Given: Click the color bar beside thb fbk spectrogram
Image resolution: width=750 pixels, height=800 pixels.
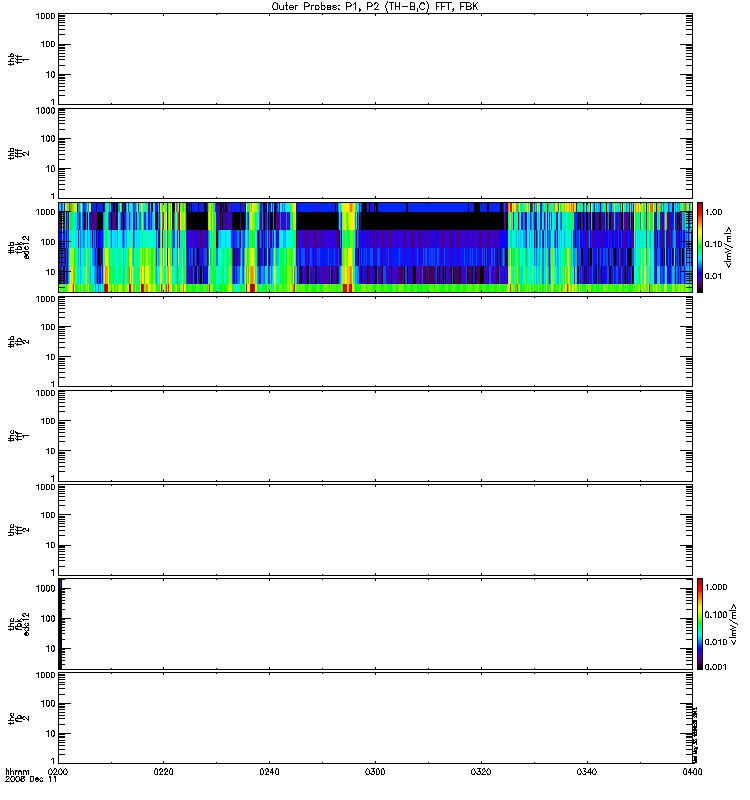Looking at the screenshot, I should [700, 247].
